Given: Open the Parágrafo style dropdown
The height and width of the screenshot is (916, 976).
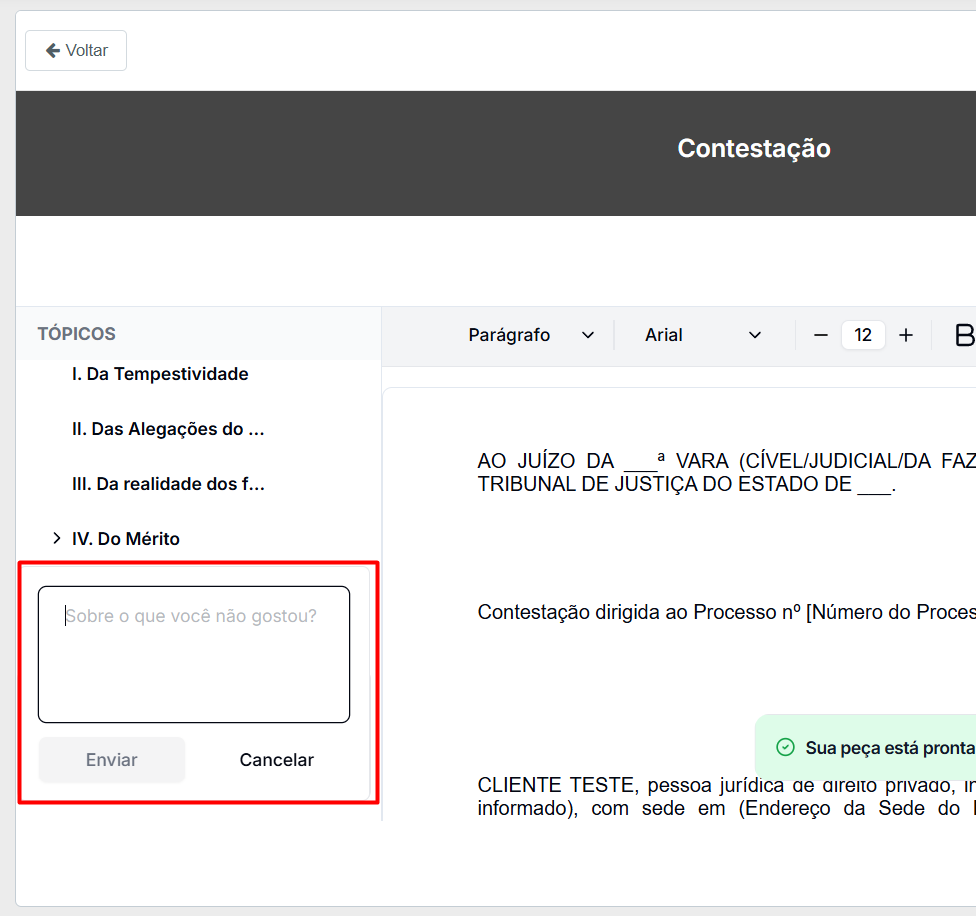Looking at the screenshot, I should [531, 335].
